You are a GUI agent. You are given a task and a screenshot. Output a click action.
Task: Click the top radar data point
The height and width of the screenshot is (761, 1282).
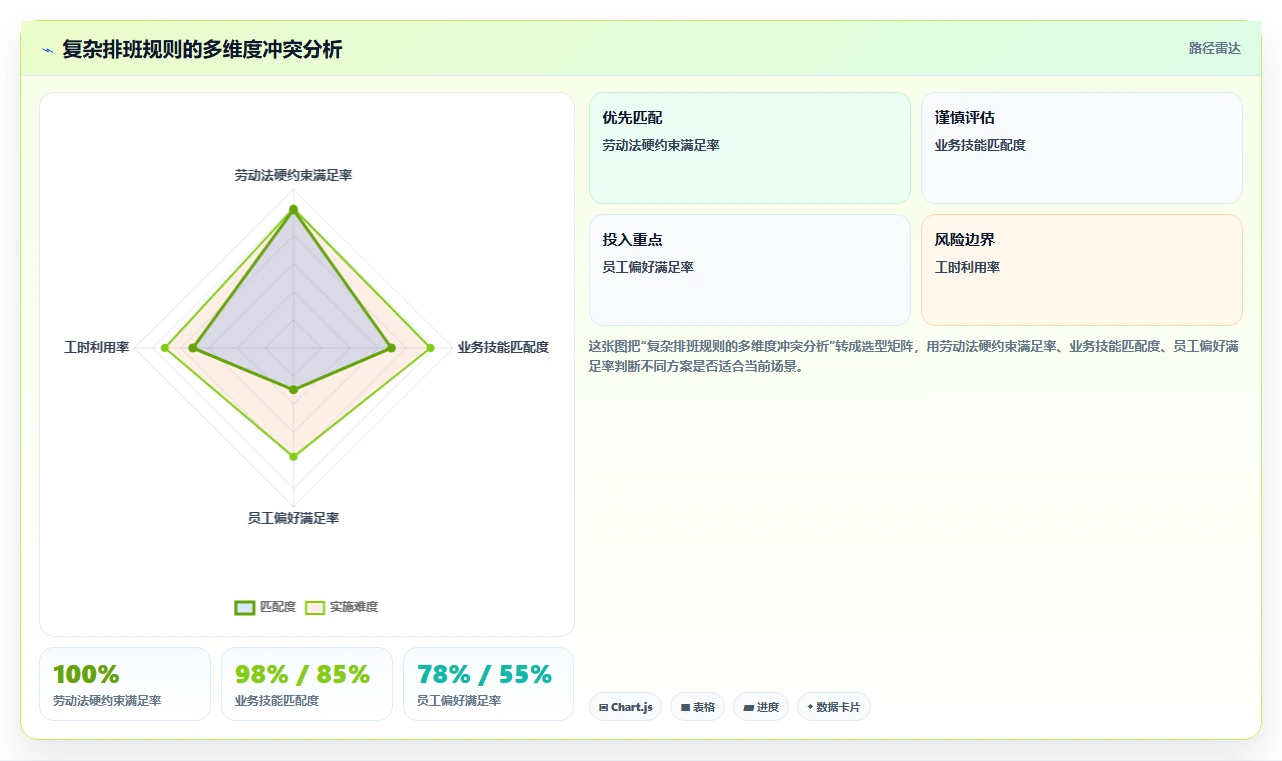(x=293, y=209)
